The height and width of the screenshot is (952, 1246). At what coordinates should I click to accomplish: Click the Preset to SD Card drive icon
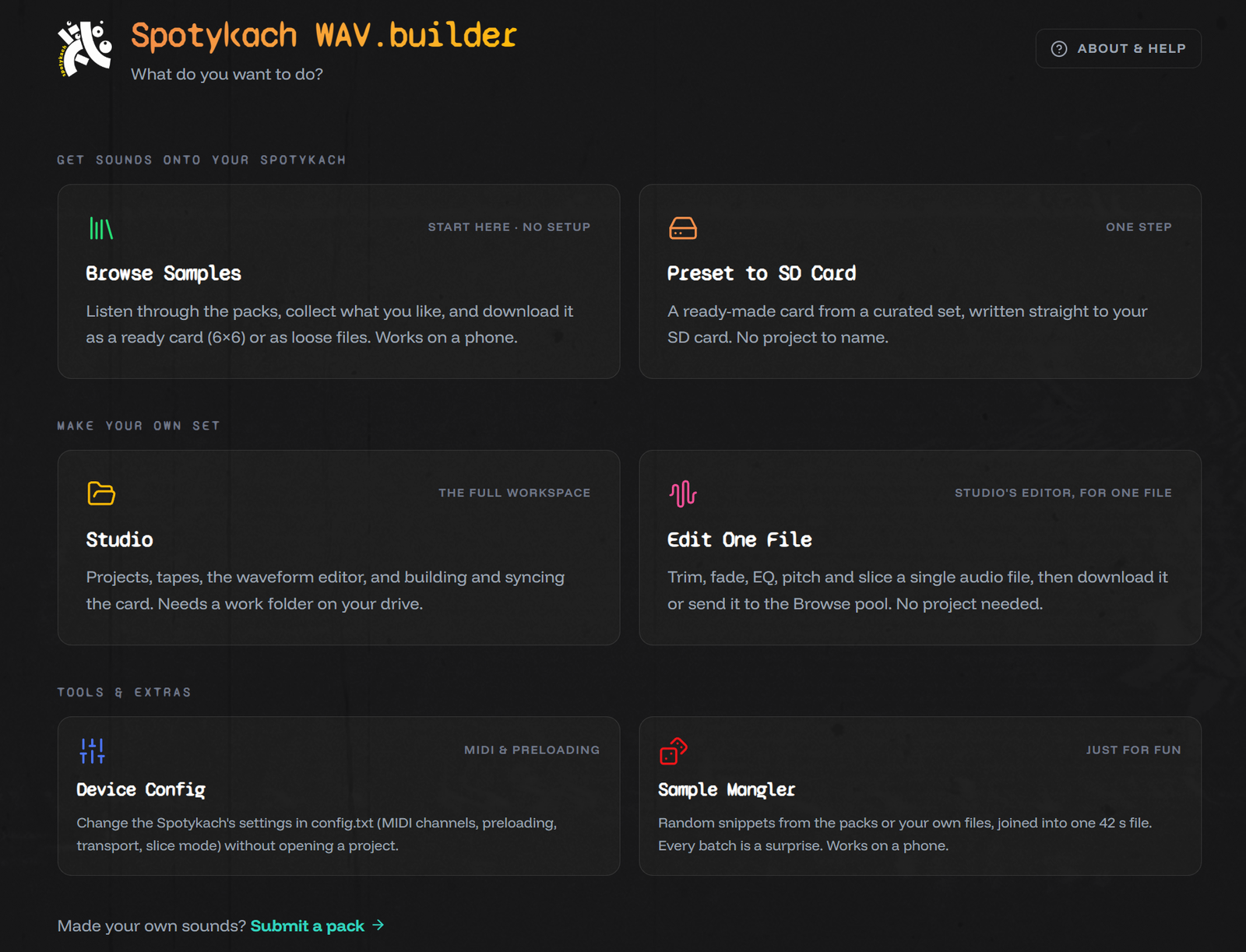coord(683,228)
